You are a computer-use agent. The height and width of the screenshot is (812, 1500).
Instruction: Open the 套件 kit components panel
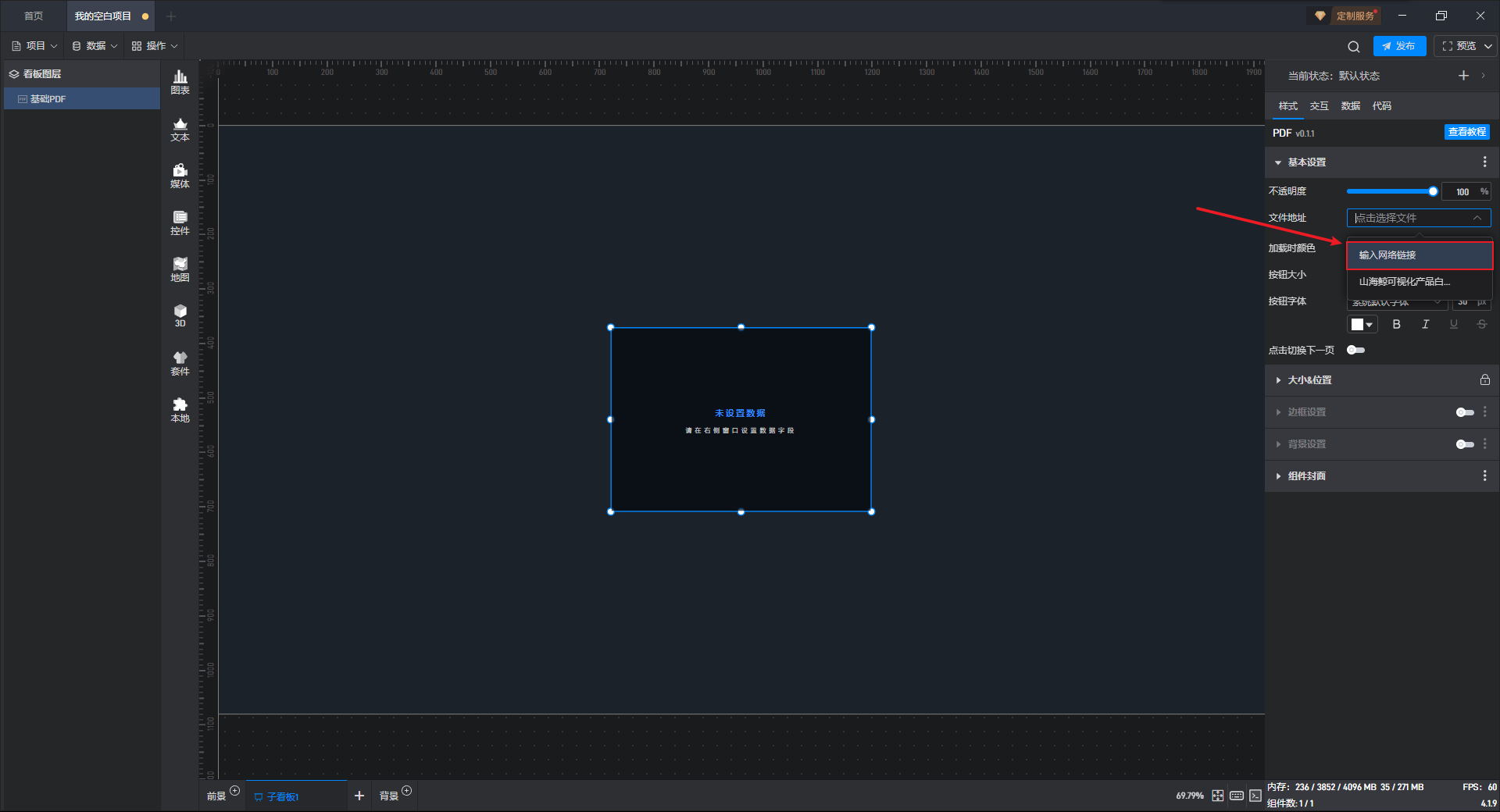tap(180, 363)
